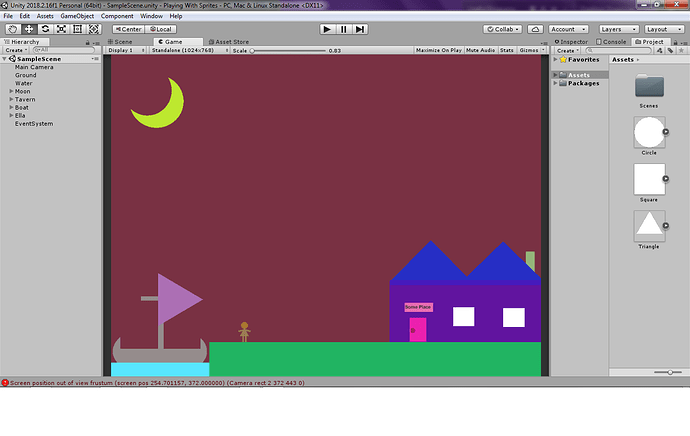Screen dimensions: 690x436
Task: Open the Display 1 dropdown
Action: 126,50
